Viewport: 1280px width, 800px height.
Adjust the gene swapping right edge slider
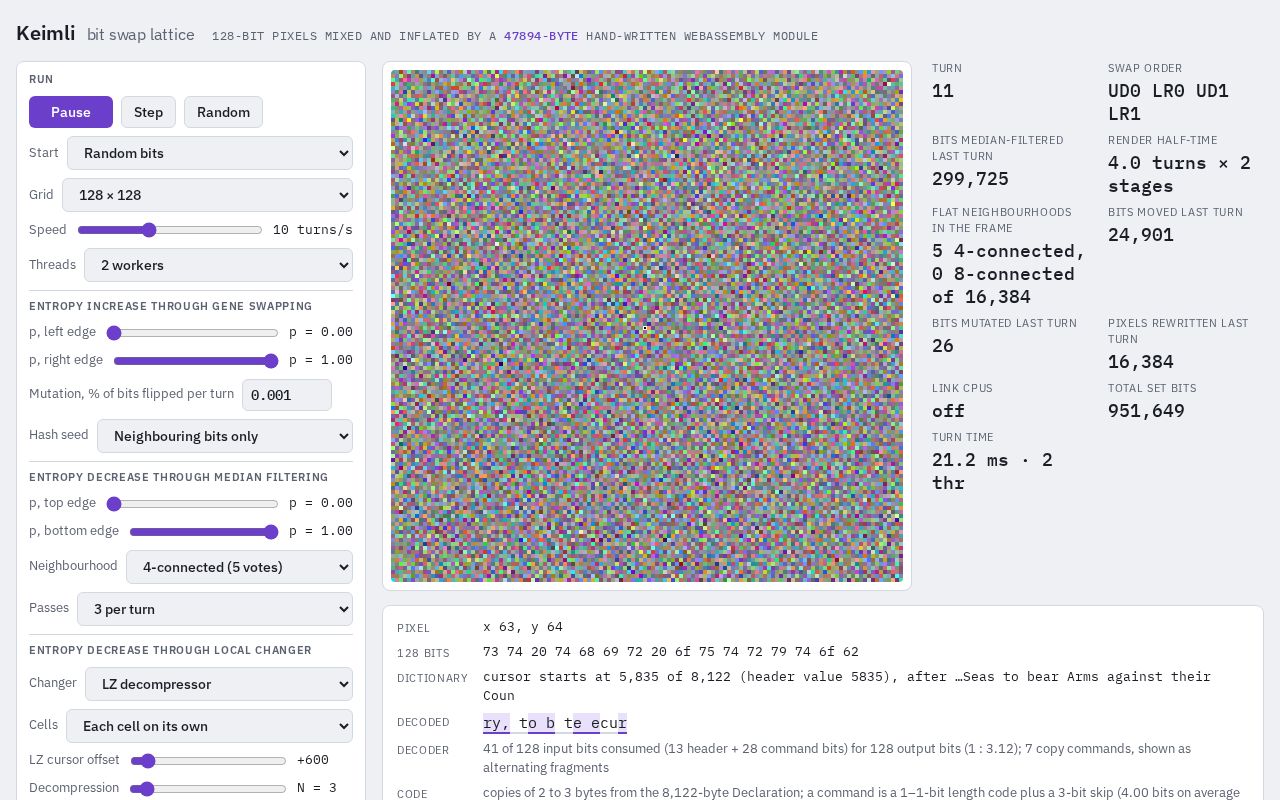196,360
